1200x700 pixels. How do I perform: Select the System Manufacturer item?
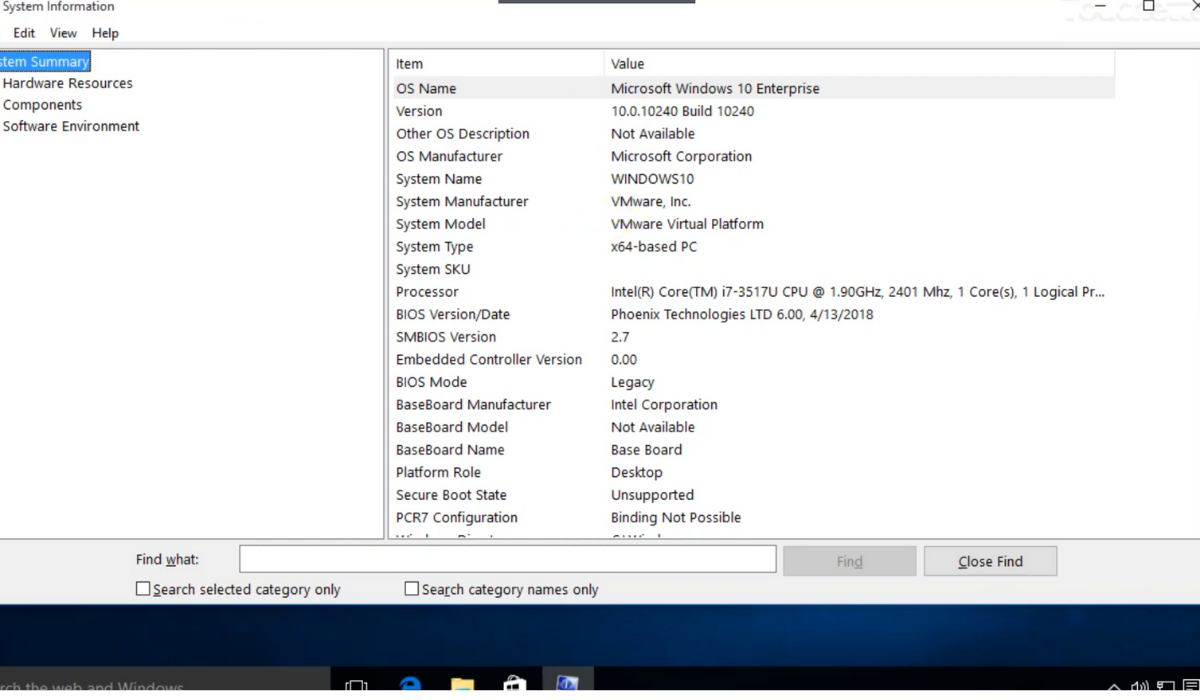pyautogui.click(x=462, y=201)
